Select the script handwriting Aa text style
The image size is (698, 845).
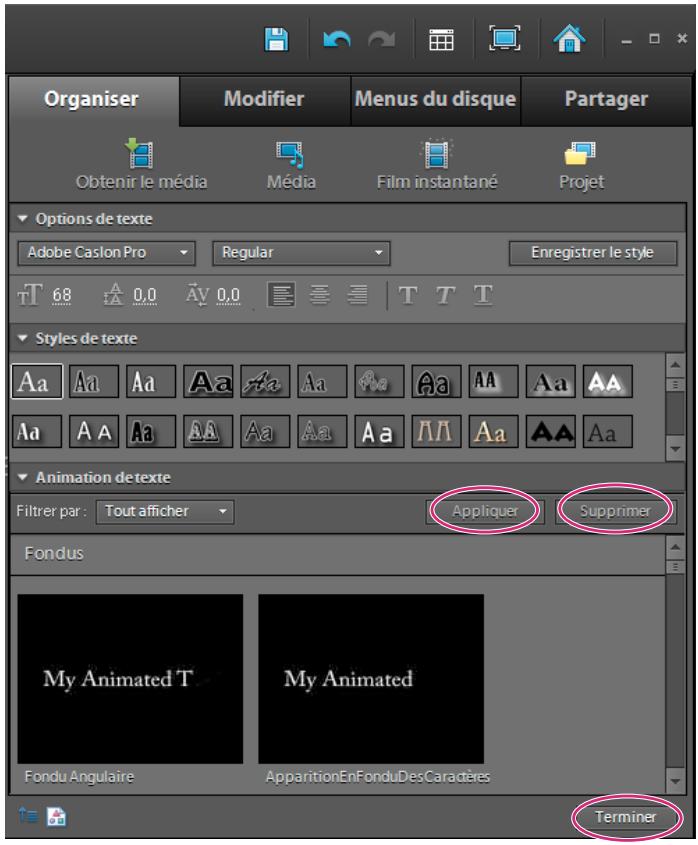265,382
